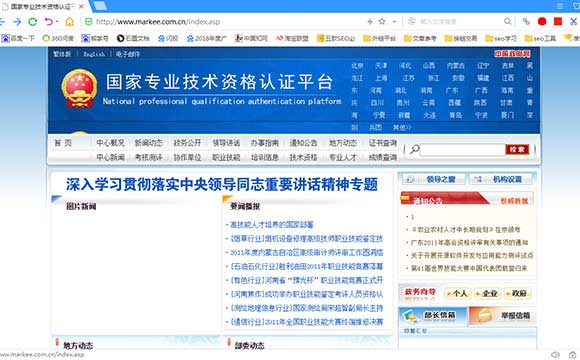The width and height of the screenshot is (580, 360).
Task: Open the 2018年推广 bookmark
Action: point(206,38)
